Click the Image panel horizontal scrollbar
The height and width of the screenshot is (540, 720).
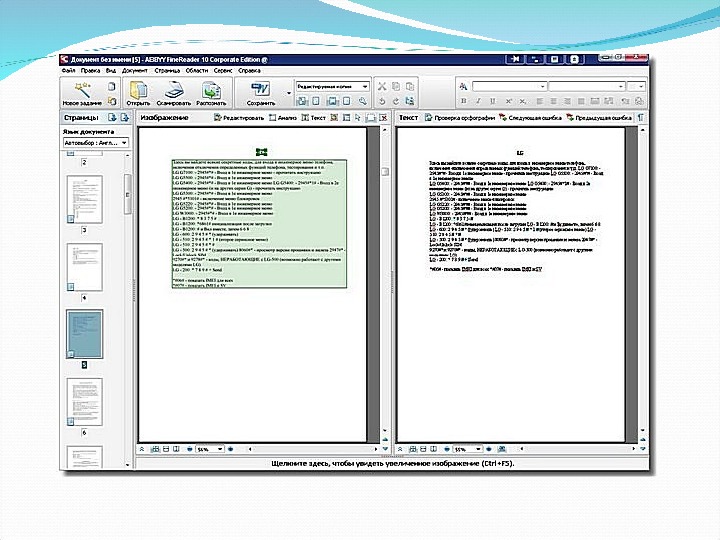click(x=313, y=449)
